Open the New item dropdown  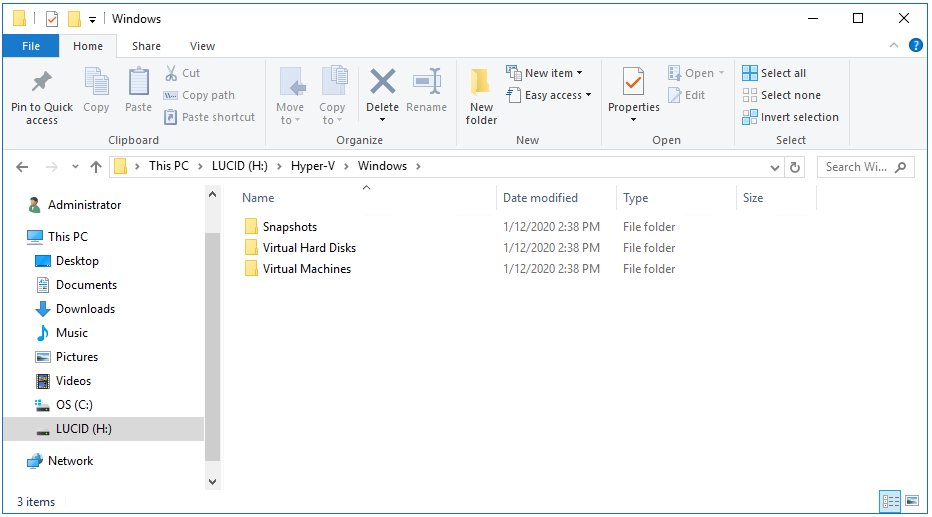544,73
